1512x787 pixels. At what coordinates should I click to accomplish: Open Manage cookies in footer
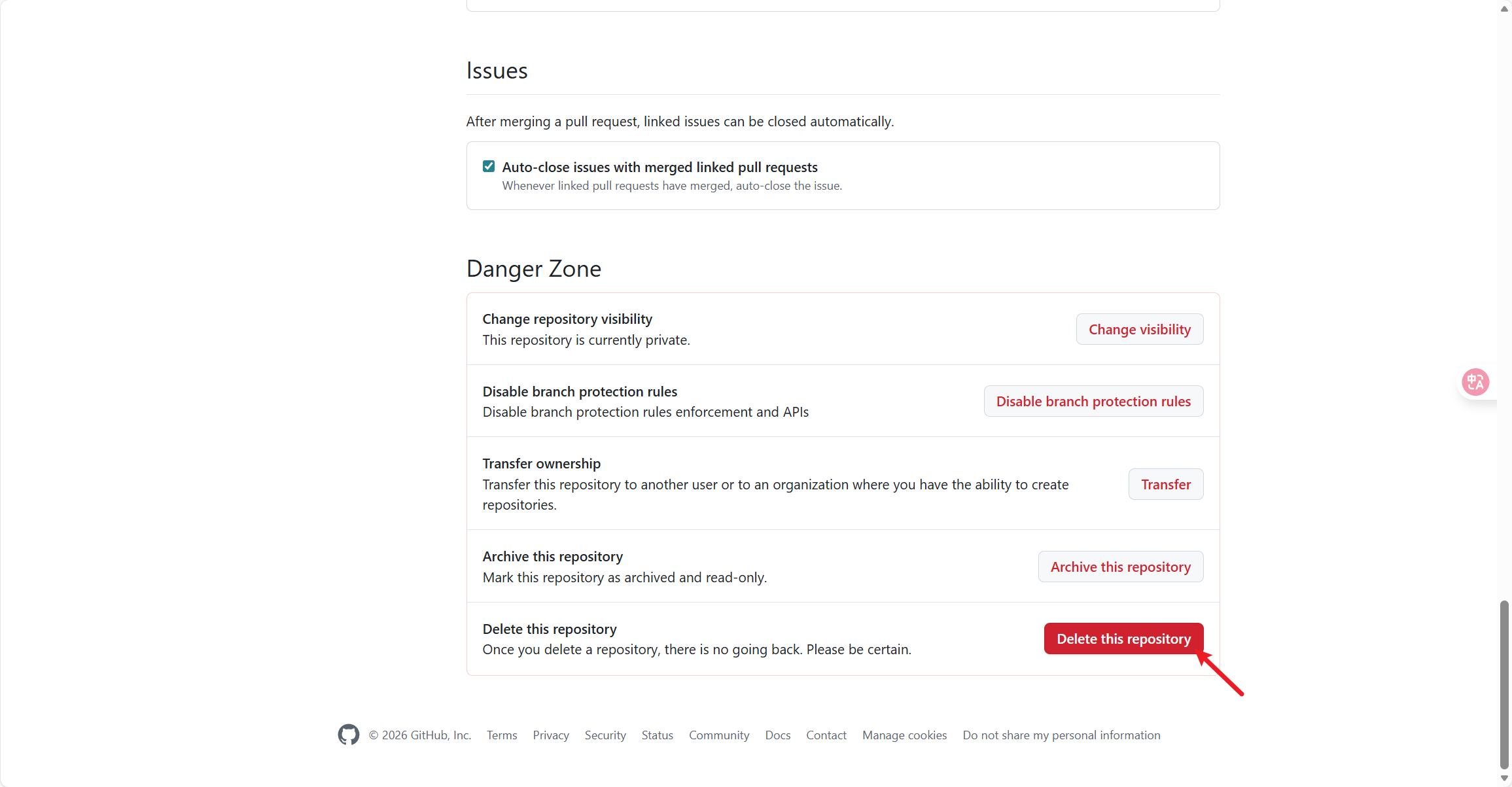(x=904, y=735)
